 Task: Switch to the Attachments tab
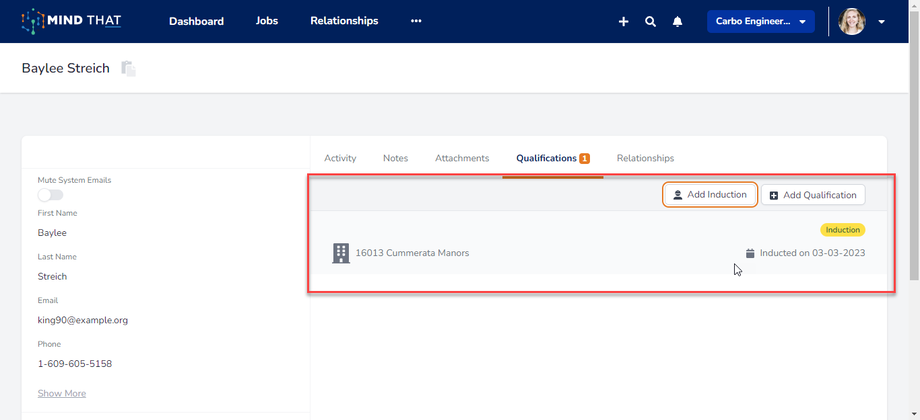click(462, 158)
